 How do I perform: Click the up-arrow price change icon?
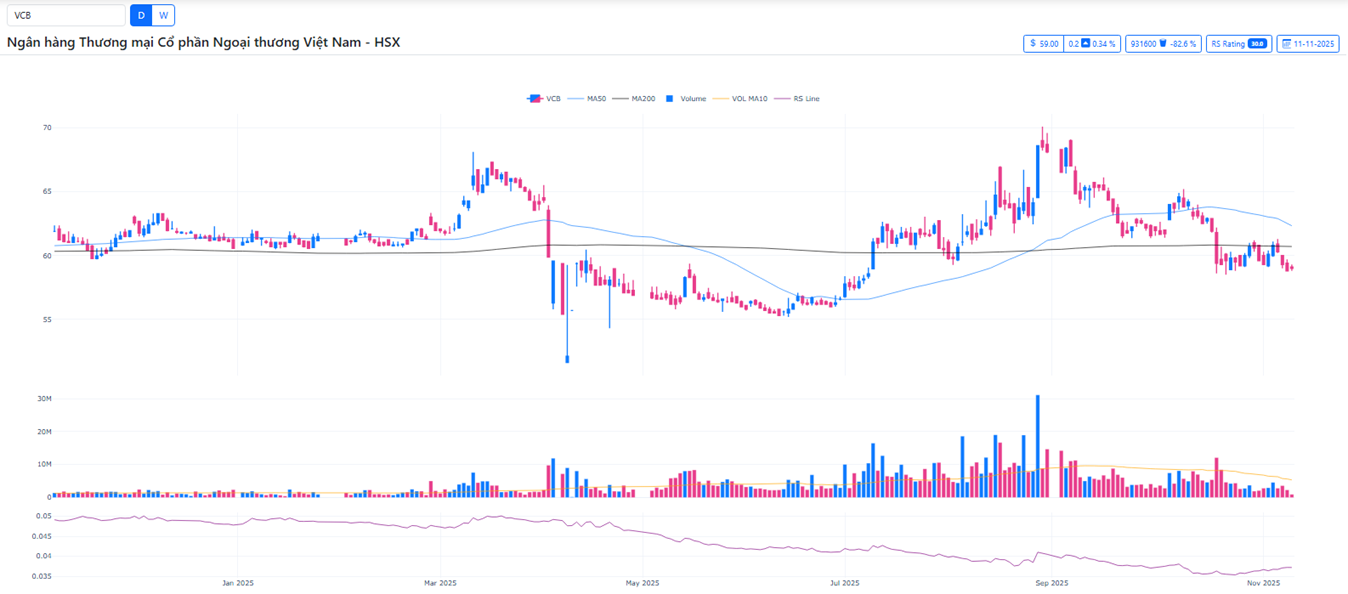[x=1084, y=44]
